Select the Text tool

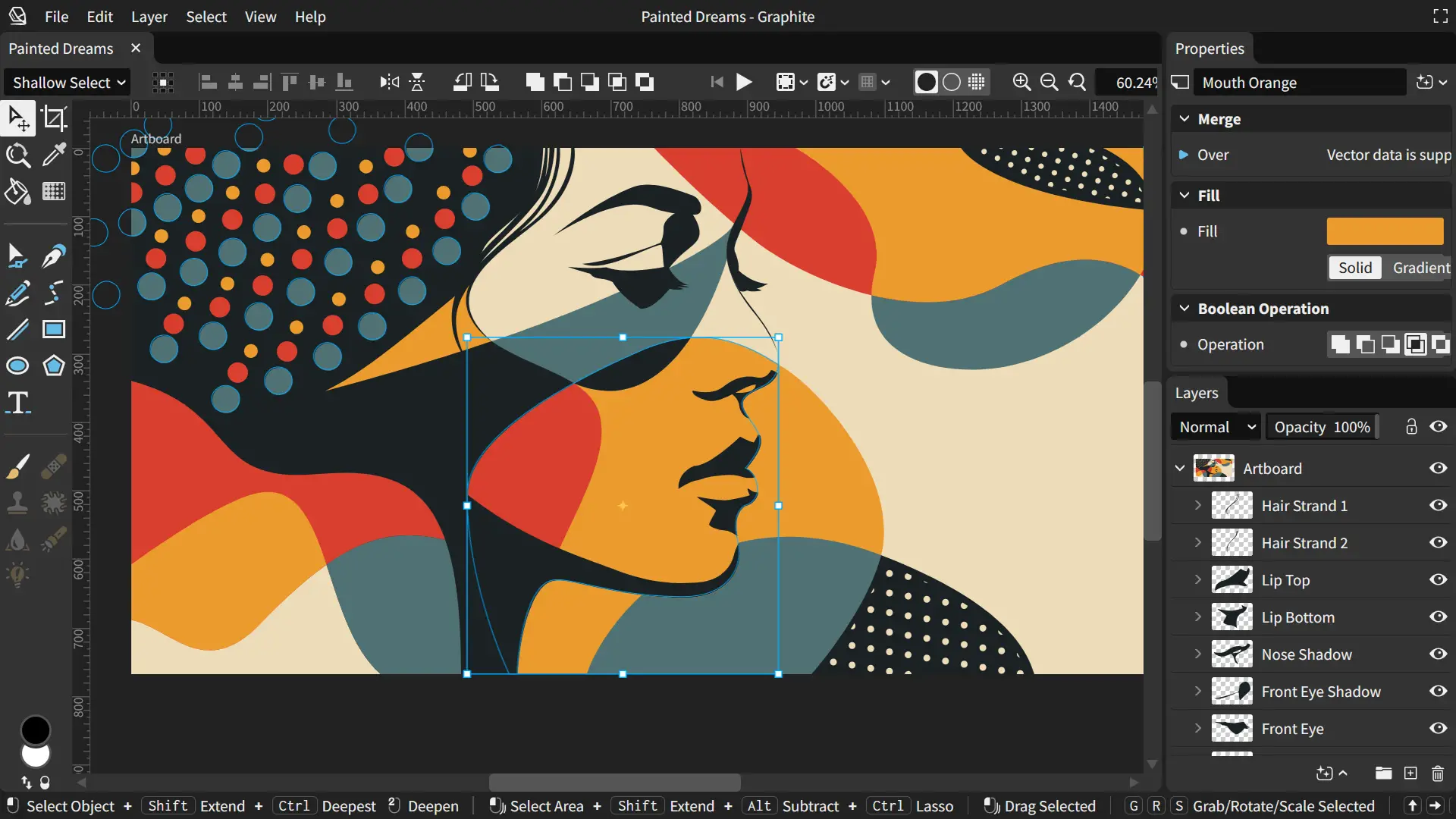(17, 403)
